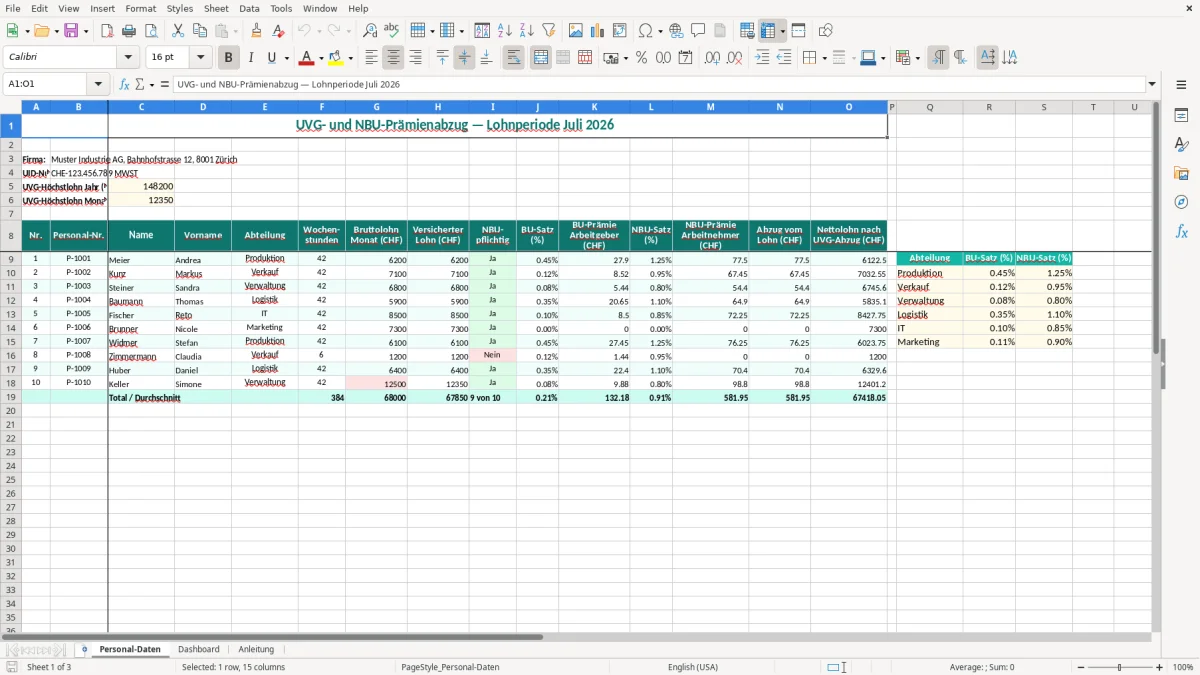Image resolution: width=1200 pixels, height=675 pixels.
Task: Toggle Italic formatting
Action: pos(251,58)
